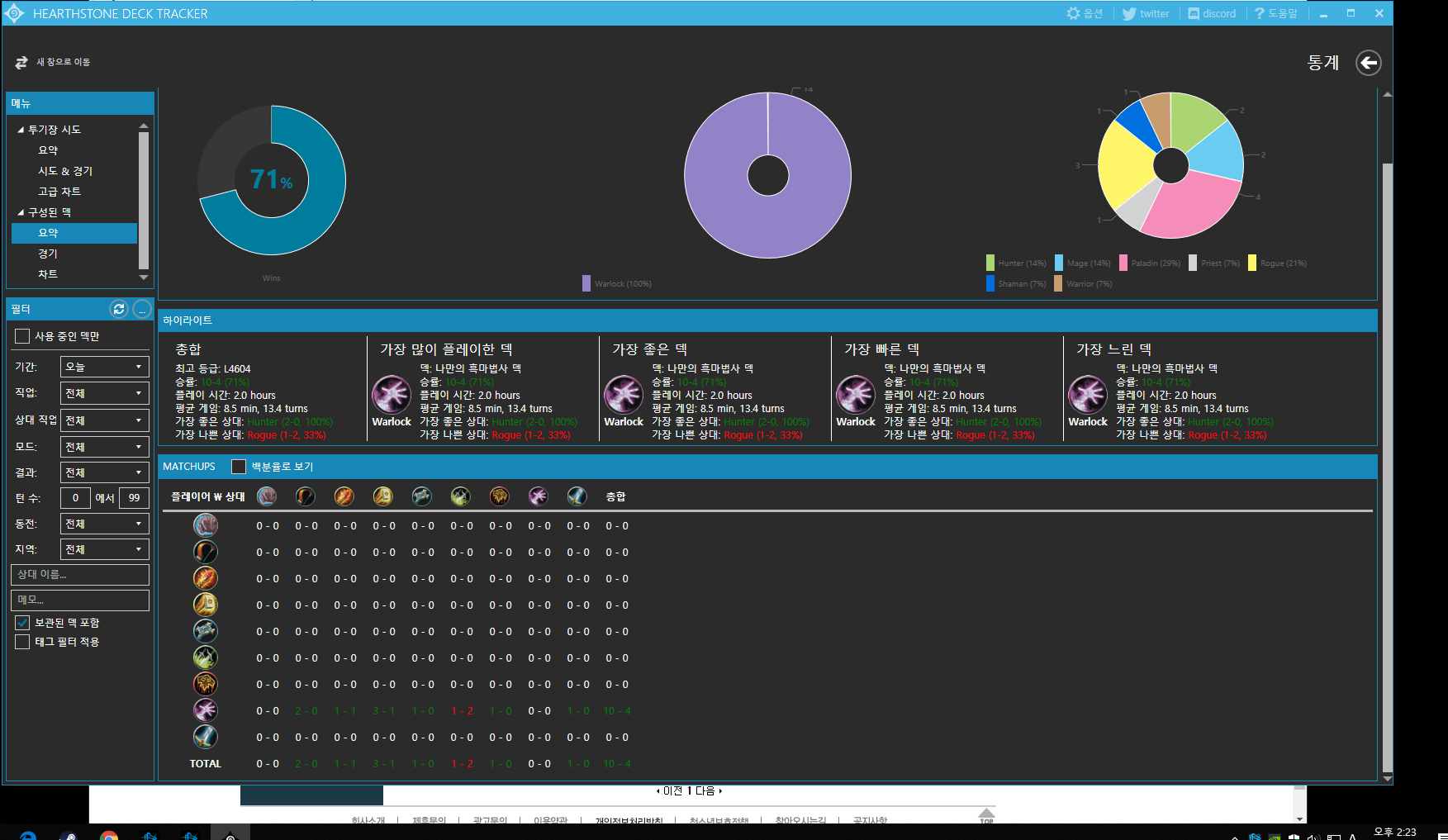The height and width of the screenshot is (840, 1448).
Task: Select the Druid player row icon
Action: 206,525
